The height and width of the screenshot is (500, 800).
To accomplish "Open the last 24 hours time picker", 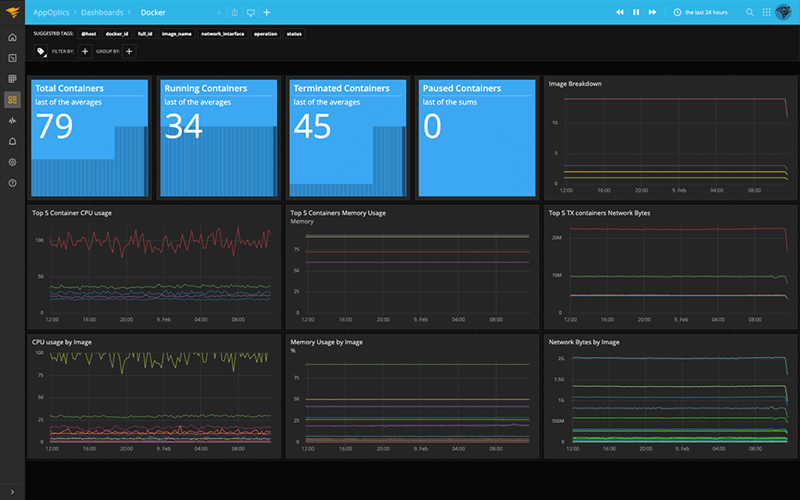I will [701, 12].
